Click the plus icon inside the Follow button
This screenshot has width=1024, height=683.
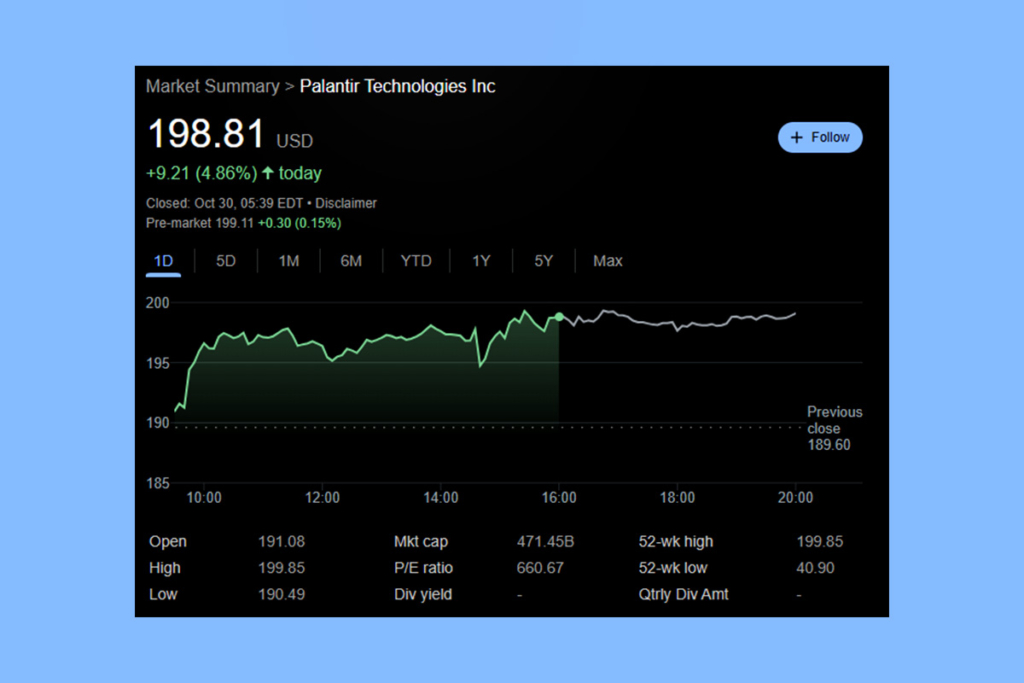pyautogui.click(x=797, y=137)
